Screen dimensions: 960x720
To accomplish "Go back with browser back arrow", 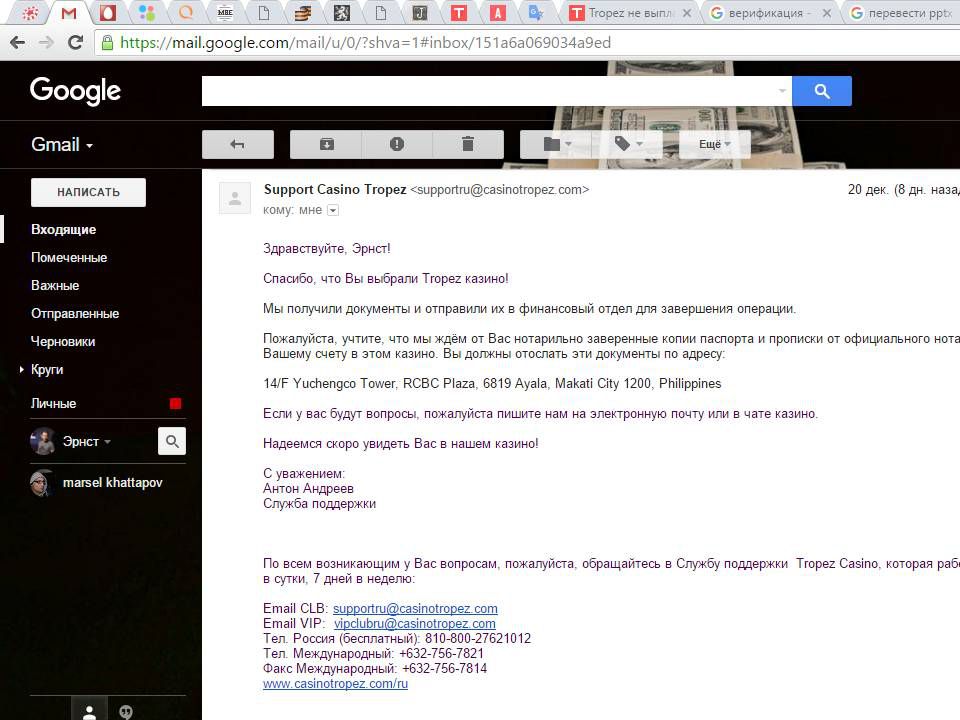I will 17,42.
